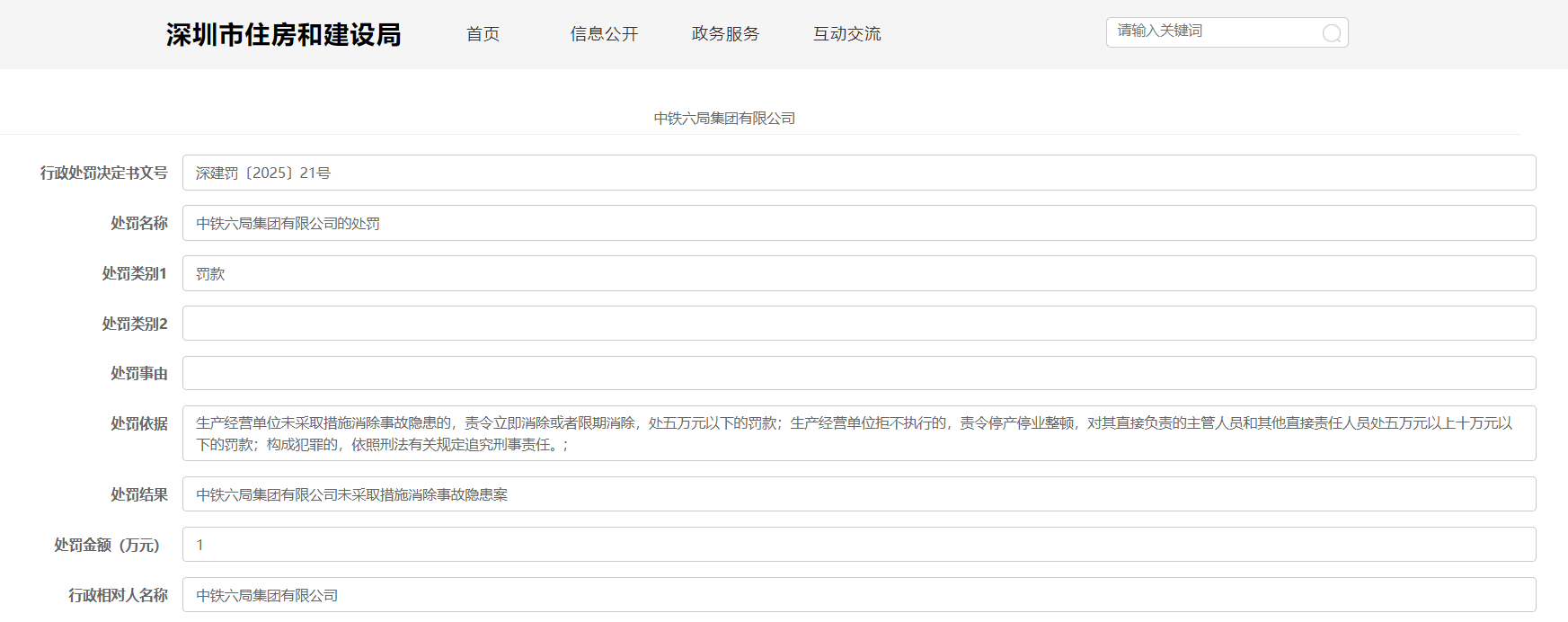Open the 首页 navigation item
Image resolution: width=1568 pixels, height=622 pixels.
[x=483, y=34]
